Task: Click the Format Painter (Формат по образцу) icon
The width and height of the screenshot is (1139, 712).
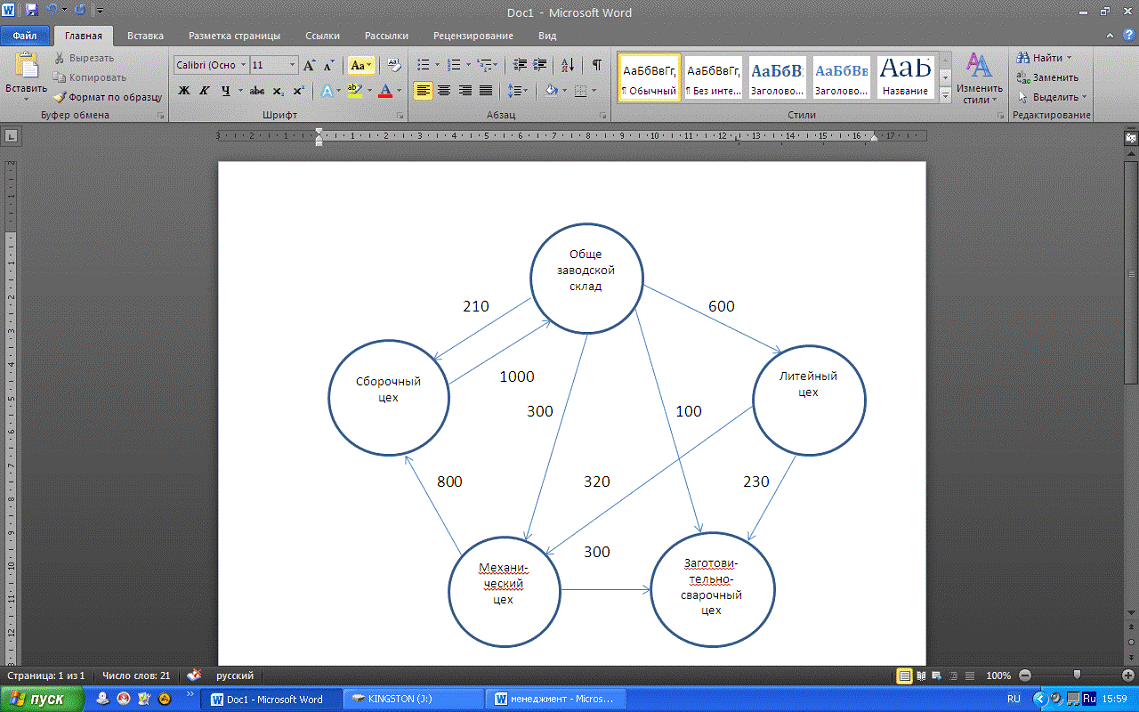Action: tap(60, 97)
